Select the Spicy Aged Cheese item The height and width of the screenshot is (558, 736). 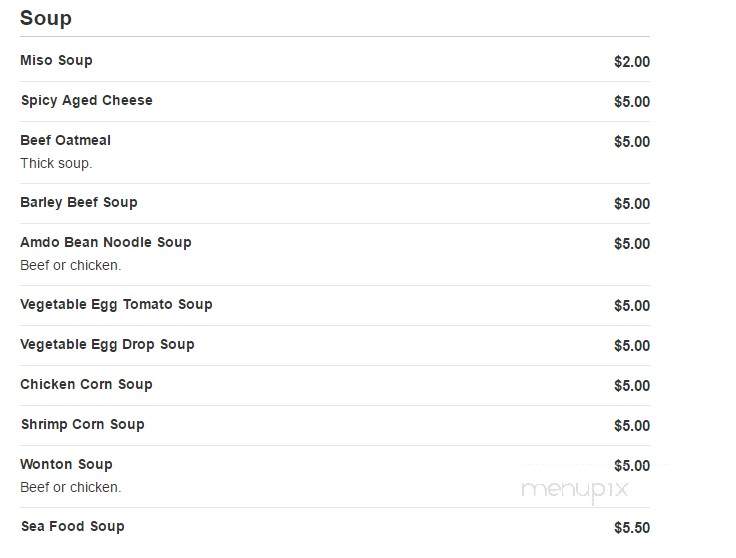point(87,101)
